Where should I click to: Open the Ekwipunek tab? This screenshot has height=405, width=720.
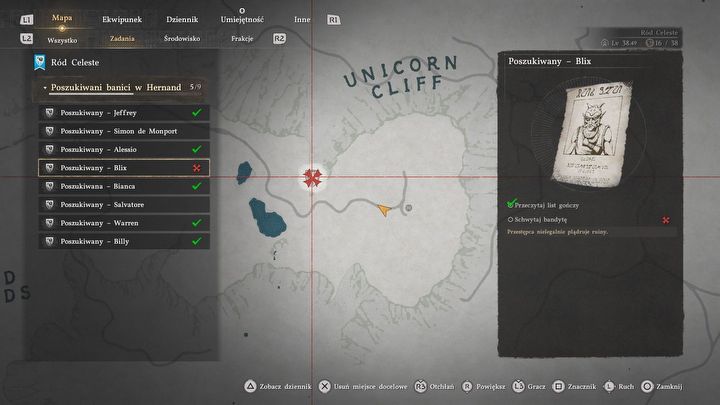click(x=122, y=19)
